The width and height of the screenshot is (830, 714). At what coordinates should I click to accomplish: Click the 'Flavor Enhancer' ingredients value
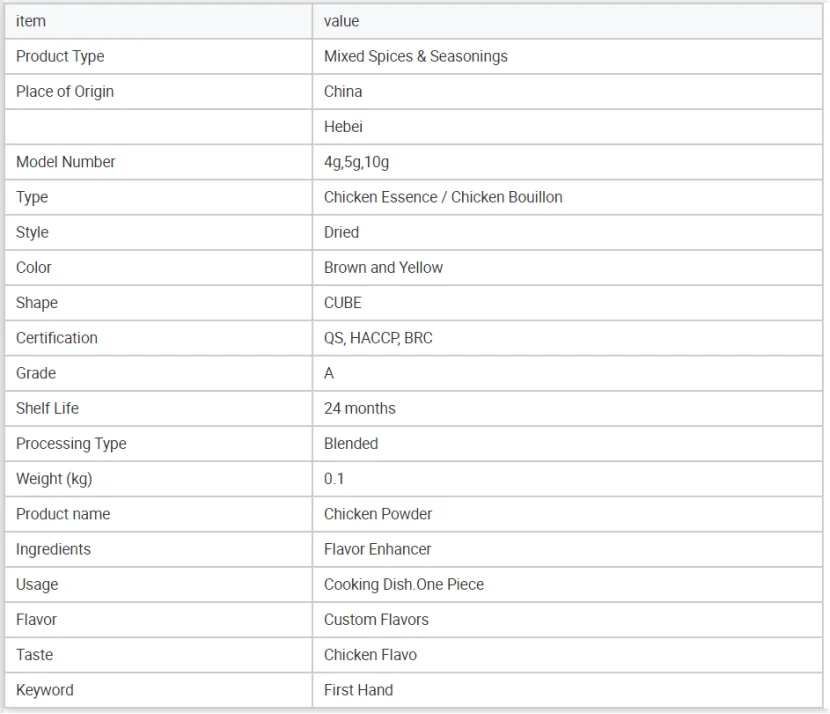click(377, 549)
